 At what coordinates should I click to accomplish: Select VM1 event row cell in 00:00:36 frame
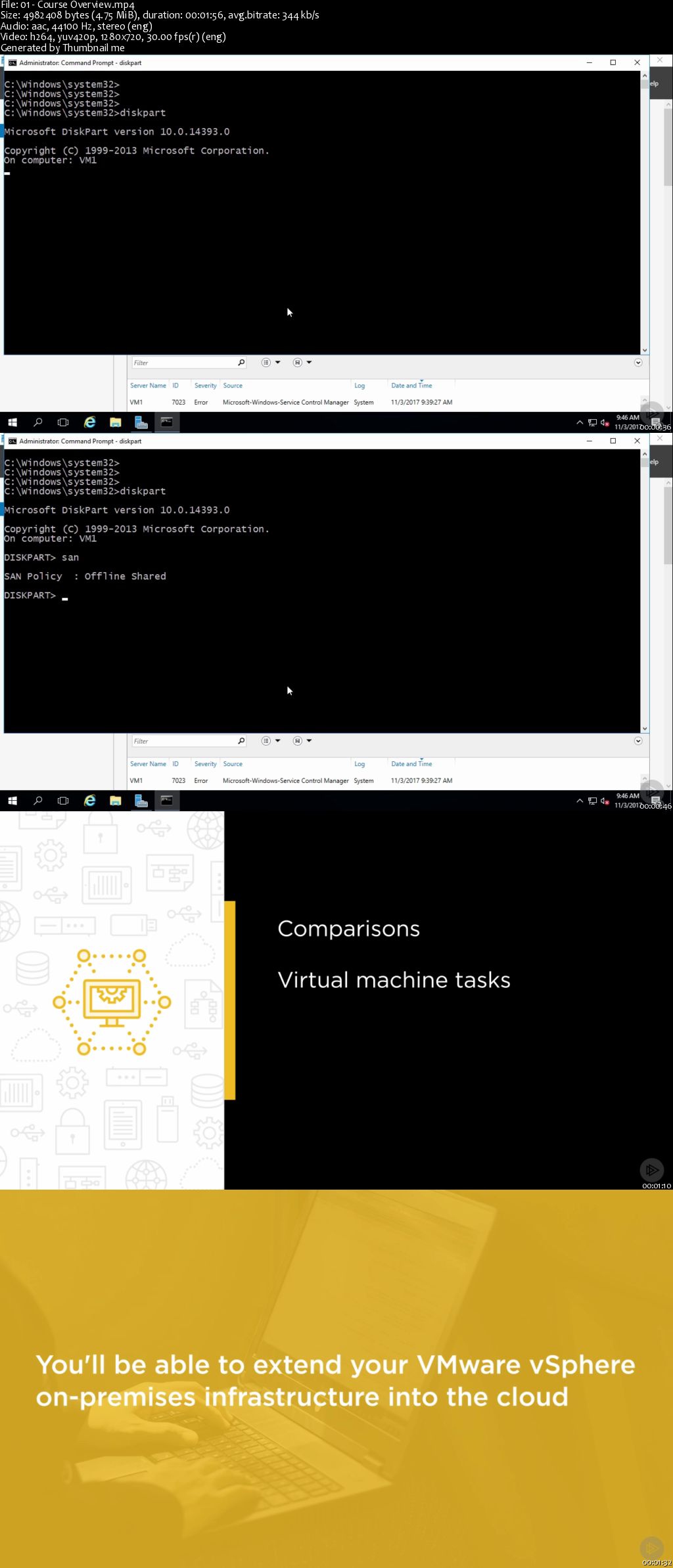(136, 402)
